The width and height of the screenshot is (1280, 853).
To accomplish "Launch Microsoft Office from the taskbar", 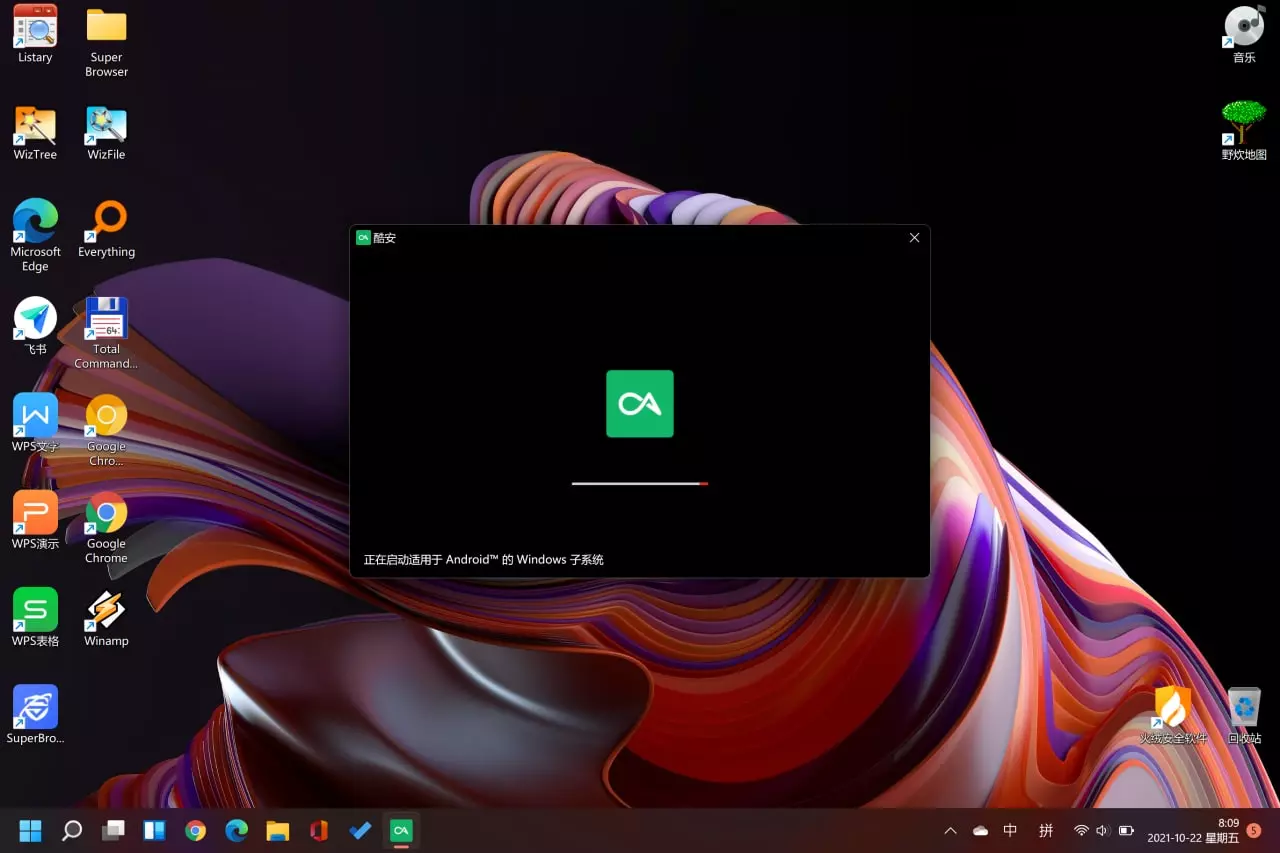I will (x=318, y=830).
